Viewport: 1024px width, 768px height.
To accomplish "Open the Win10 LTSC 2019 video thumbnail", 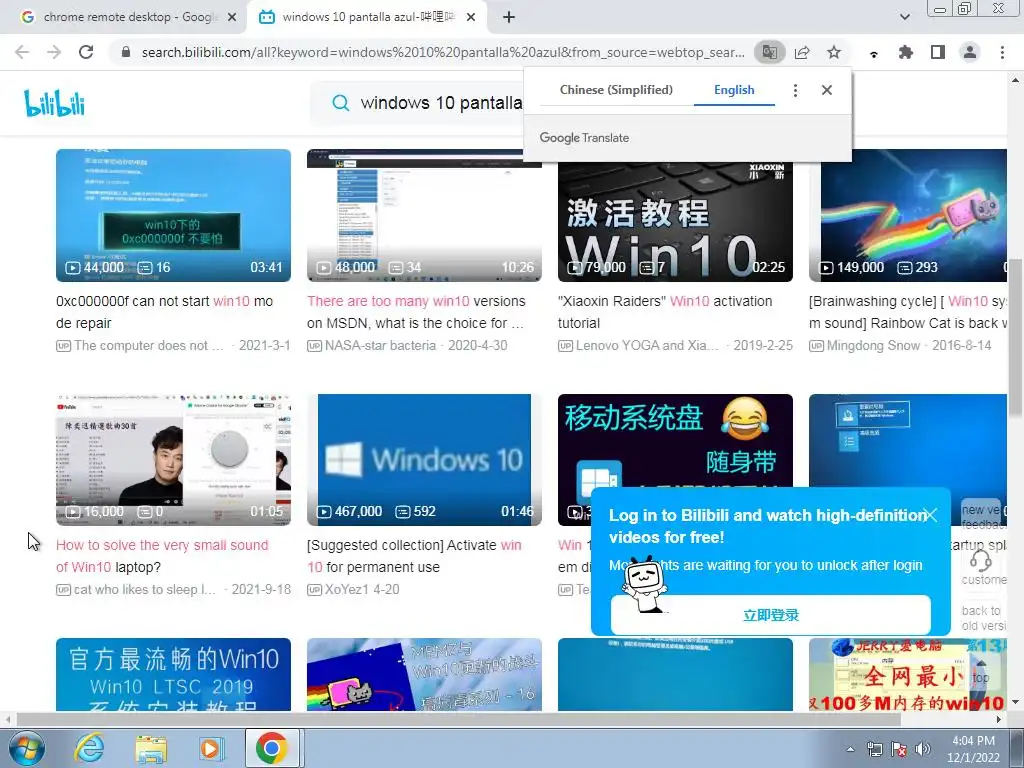I will coord(173,675).
